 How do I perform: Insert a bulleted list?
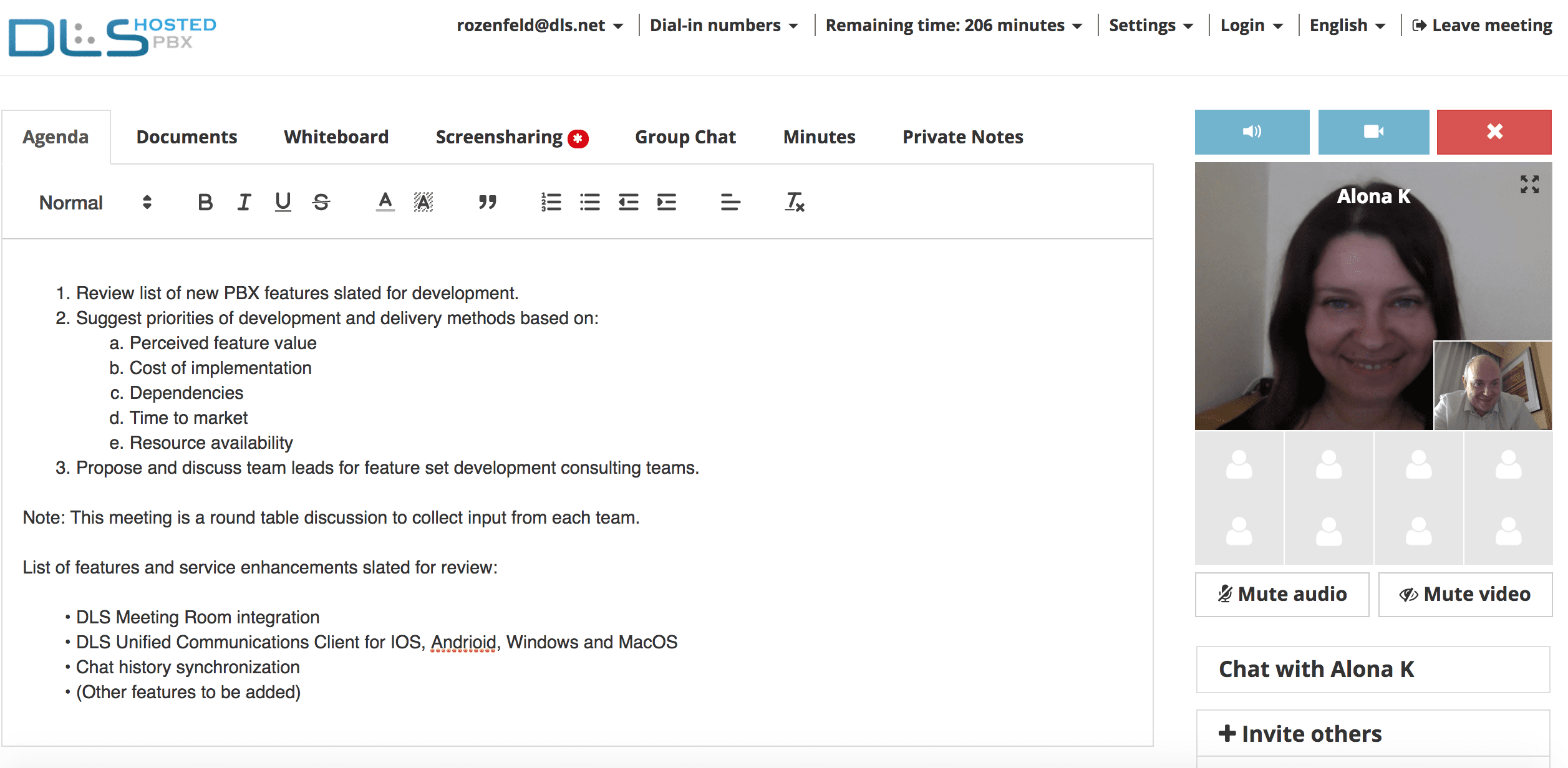589,202
